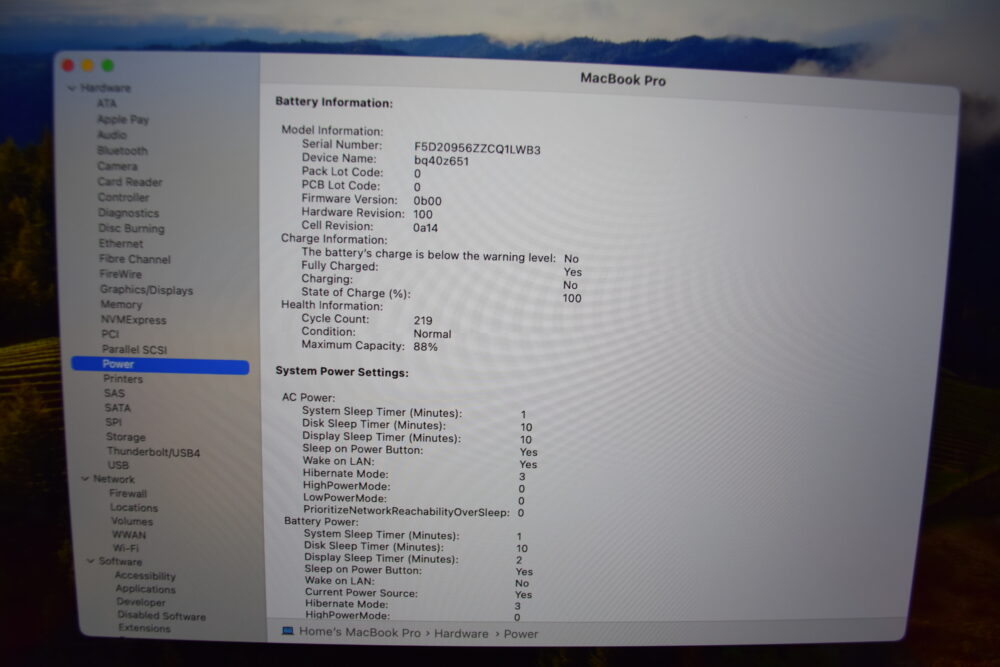
Task: View Disabled Software entry
Action: tap(161, 616)
